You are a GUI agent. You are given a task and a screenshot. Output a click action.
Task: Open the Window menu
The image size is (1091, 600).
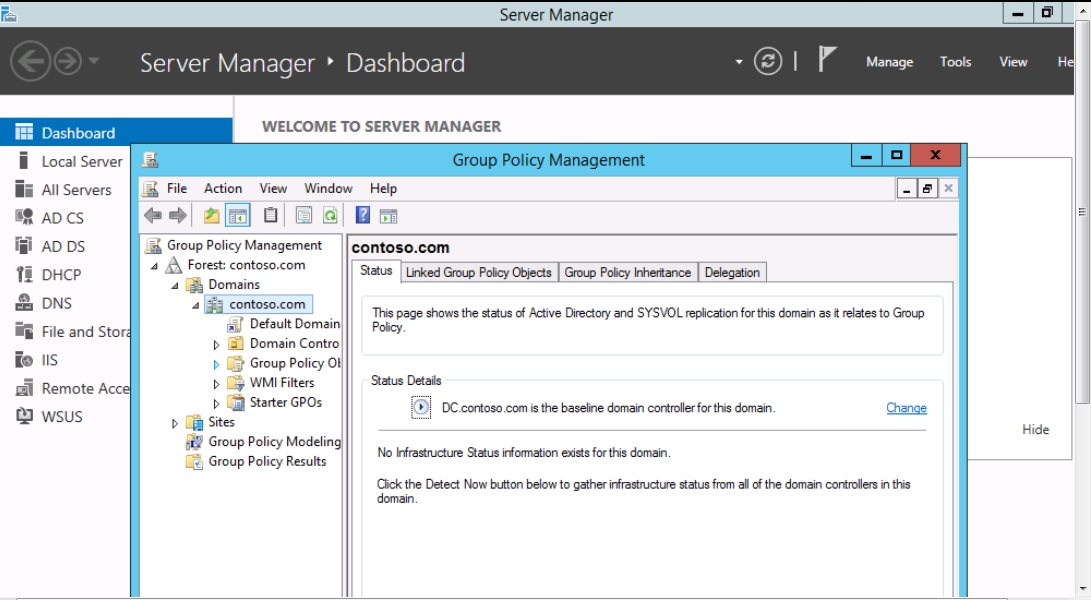click(328, 188)
